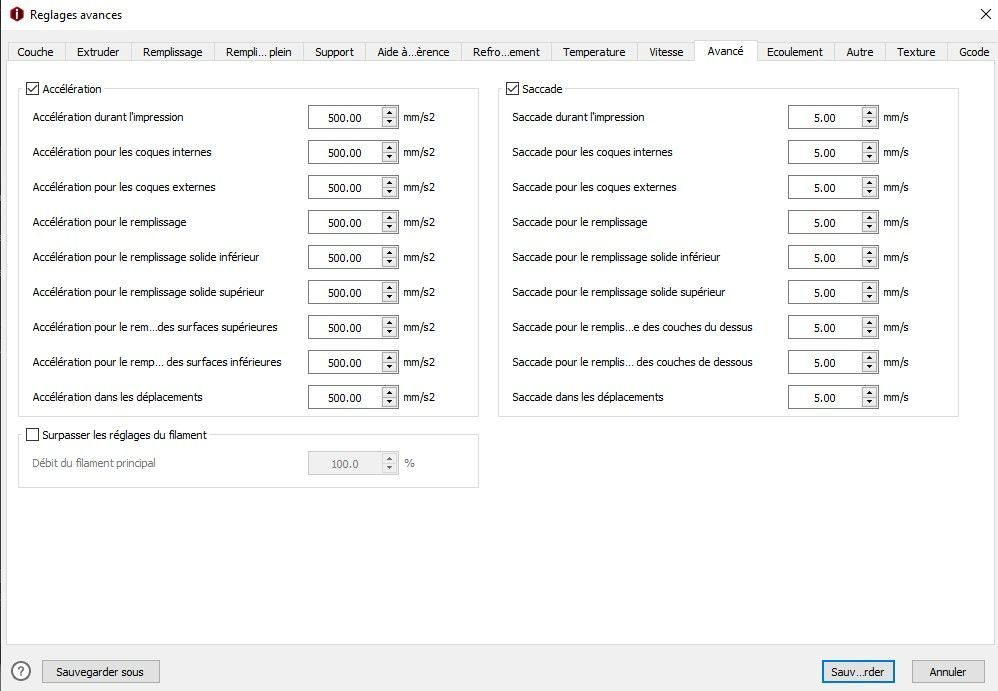The image size is (998, 691).
Task: Switch to the Vitesse tab
Action: coord(666,52)
